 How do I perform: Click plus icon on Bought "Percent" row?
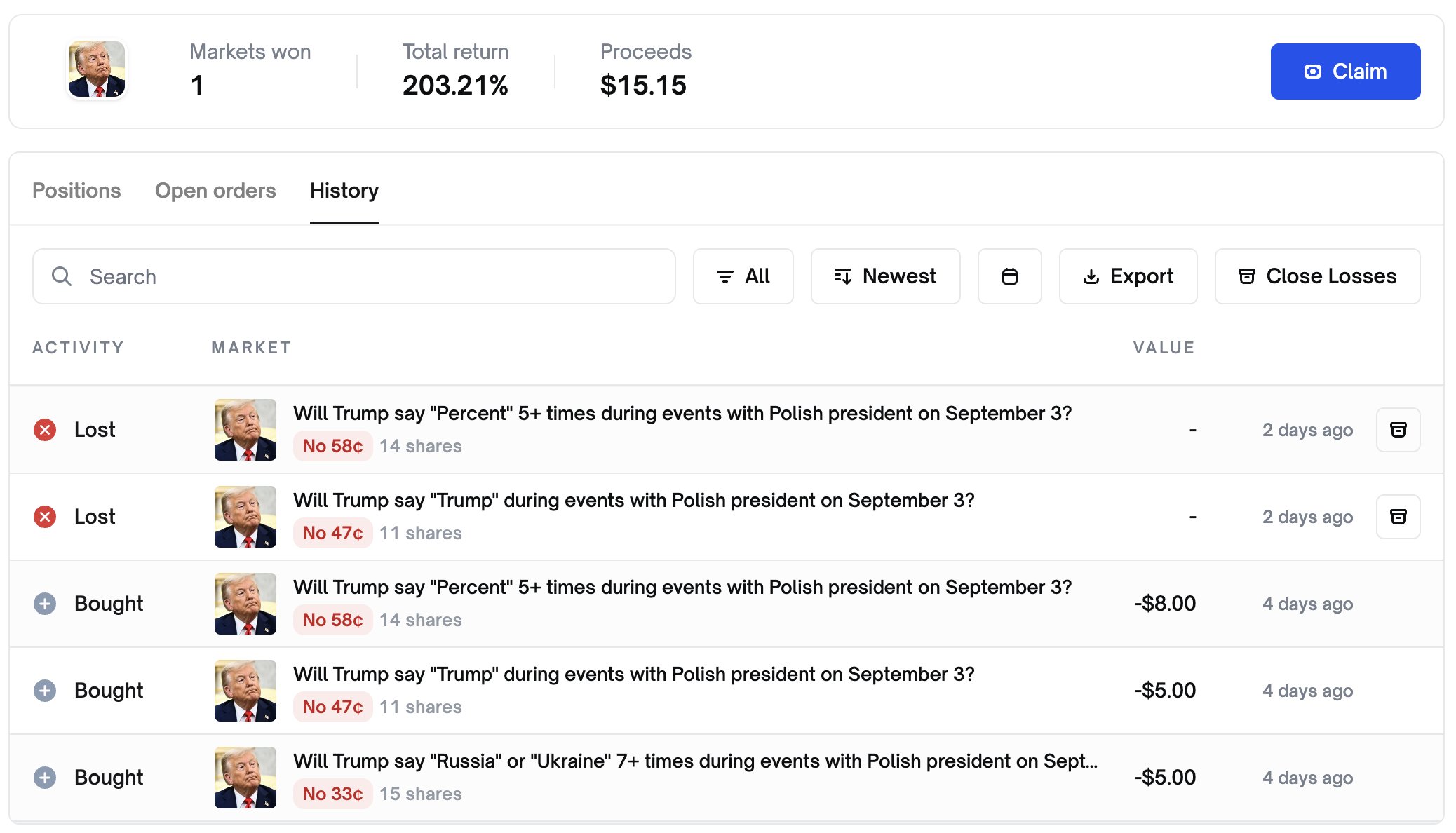coord(45,604)
